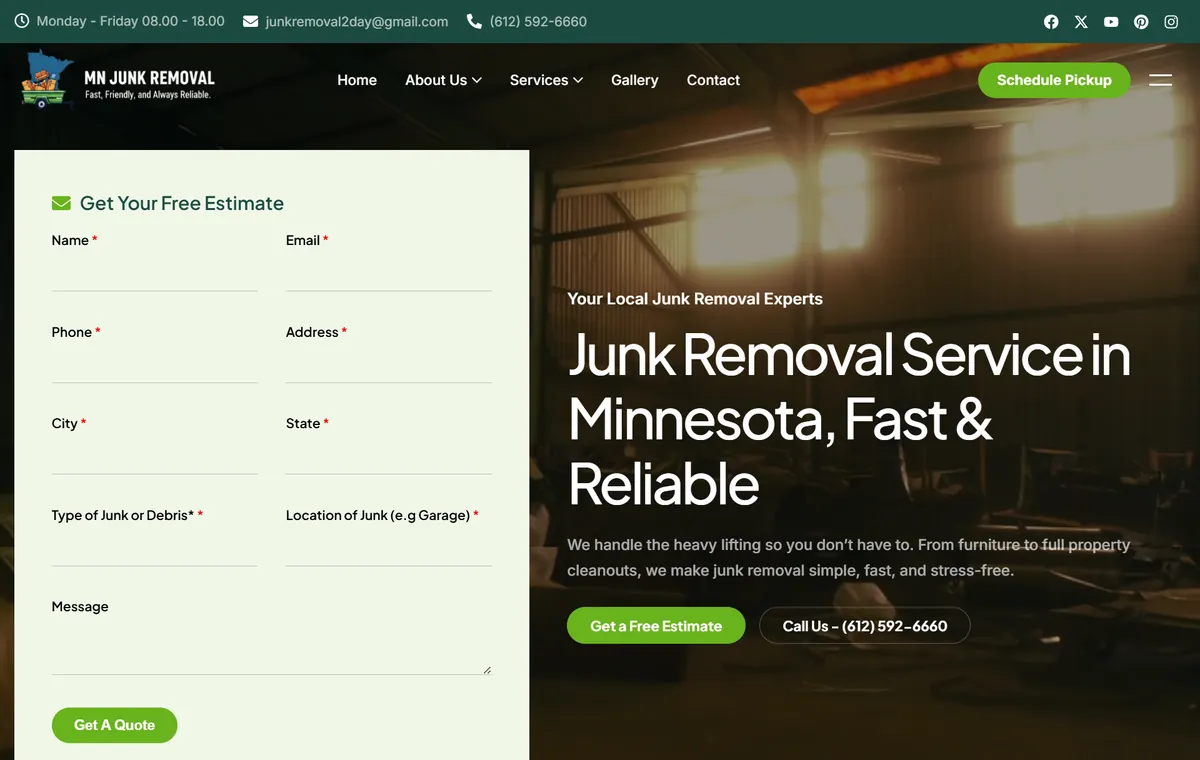
Task: Open the Pinterest social icon
Action: pos(1141,21)
